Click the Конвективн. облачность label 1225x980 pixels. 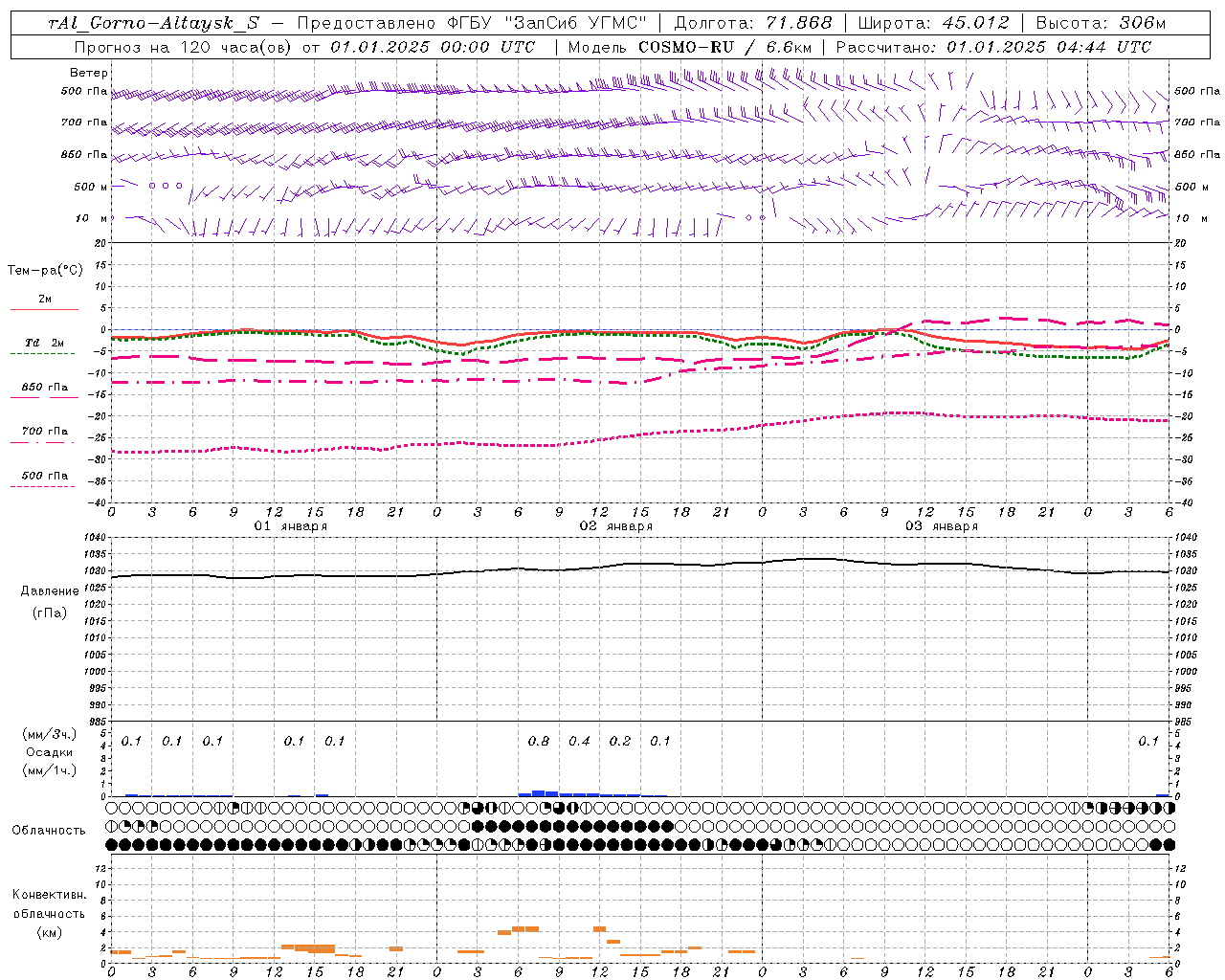point(49,904)
